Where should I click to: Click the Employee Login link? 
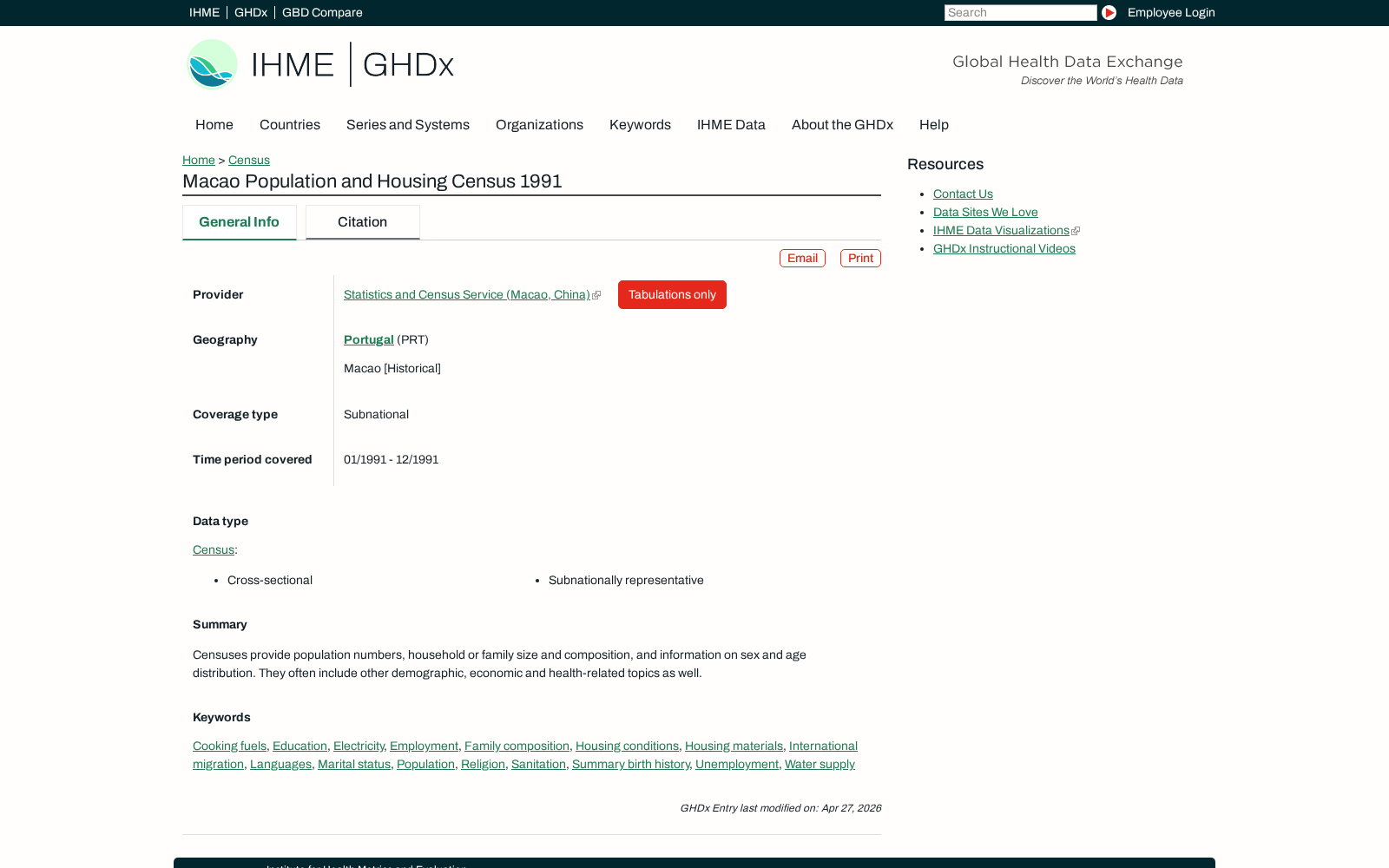tap(1171, 12)
